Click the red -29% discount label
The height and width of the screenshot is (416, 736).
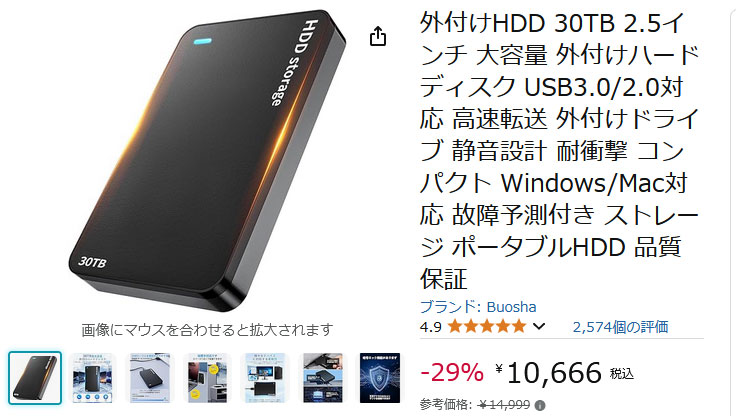click(452, 373)
